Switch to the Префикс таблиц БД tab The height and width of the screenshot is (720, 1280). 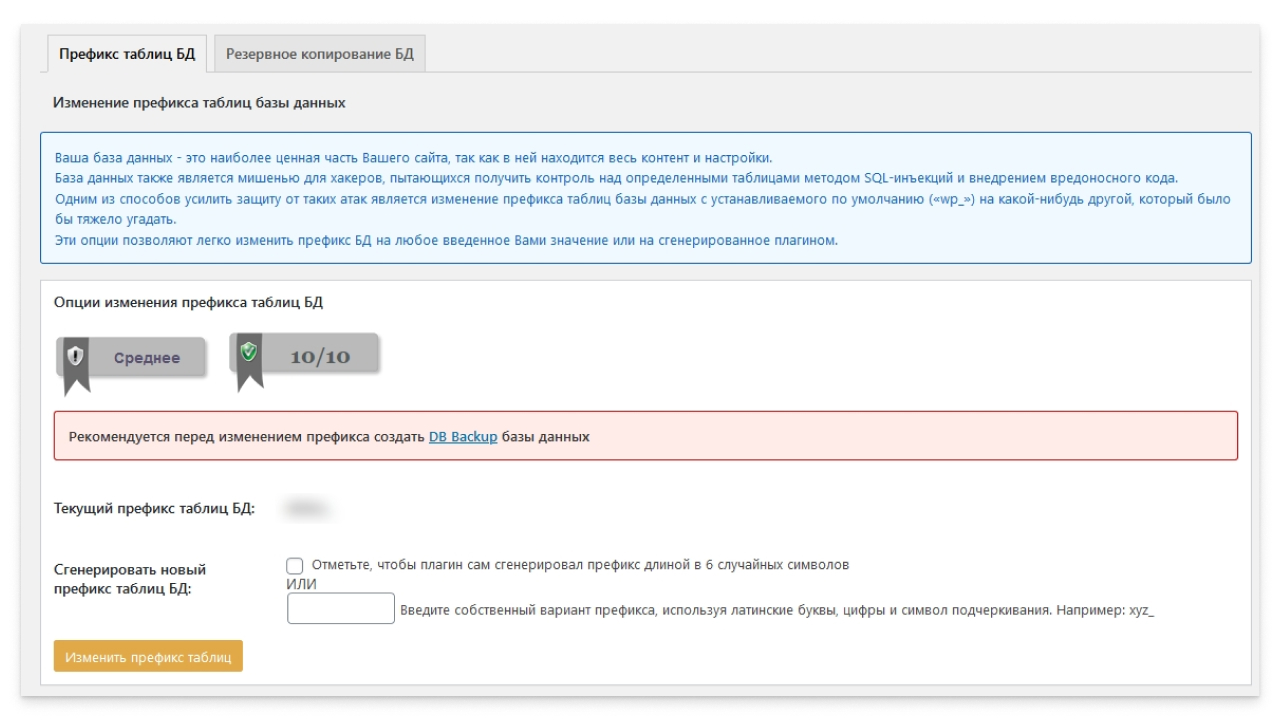coord(127,54)
